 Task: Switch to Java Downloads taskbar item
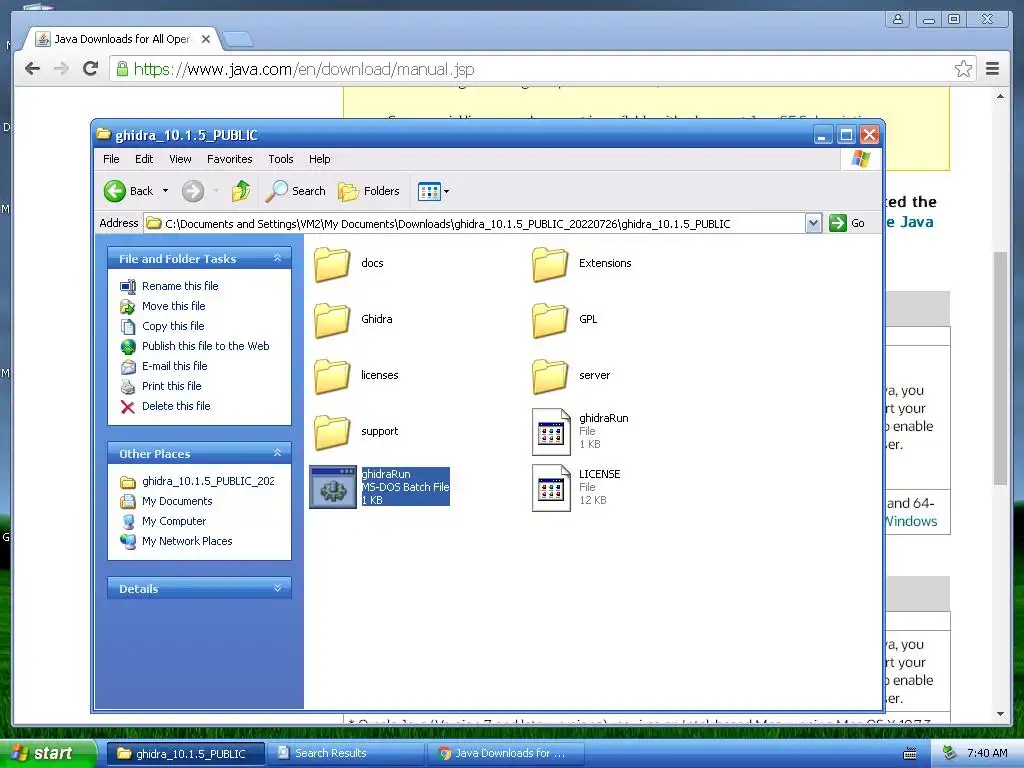coord(505,753)
